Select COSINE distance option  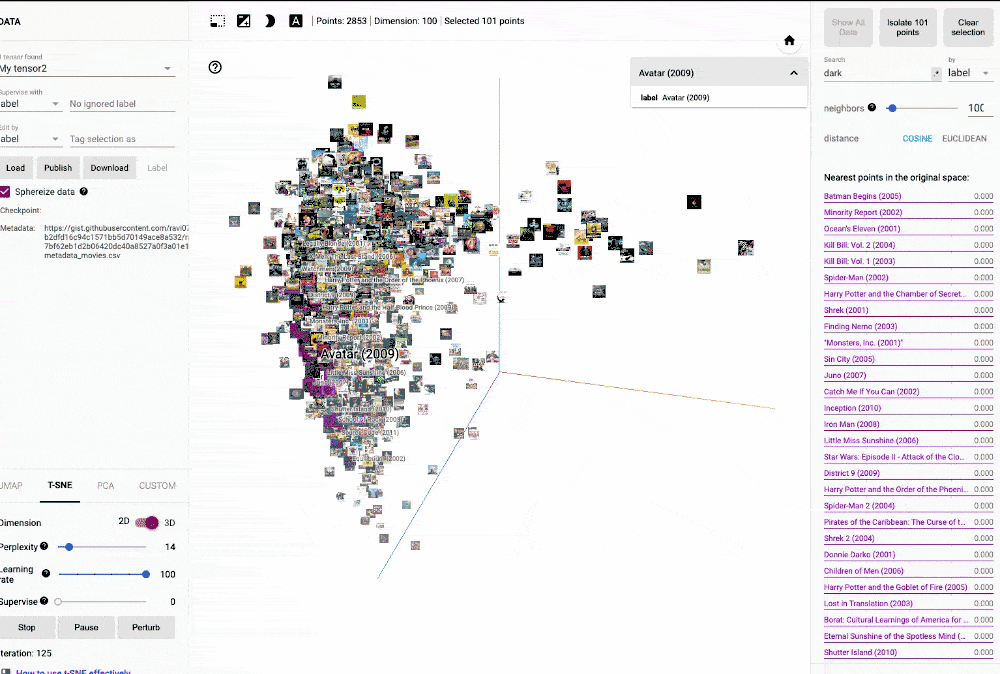click(x=917, y=138)
